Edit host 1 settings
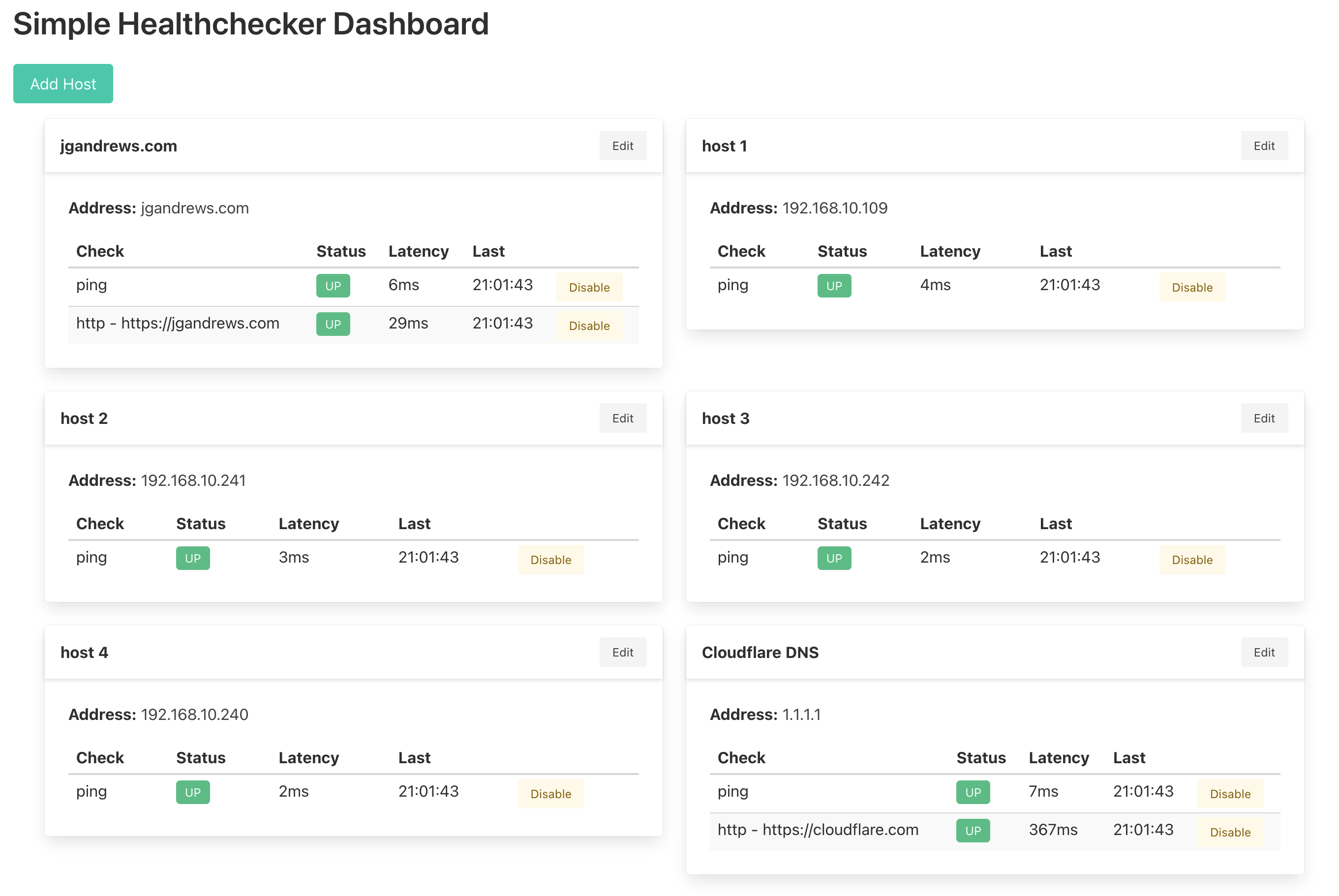 click(x=1264, y=146)
